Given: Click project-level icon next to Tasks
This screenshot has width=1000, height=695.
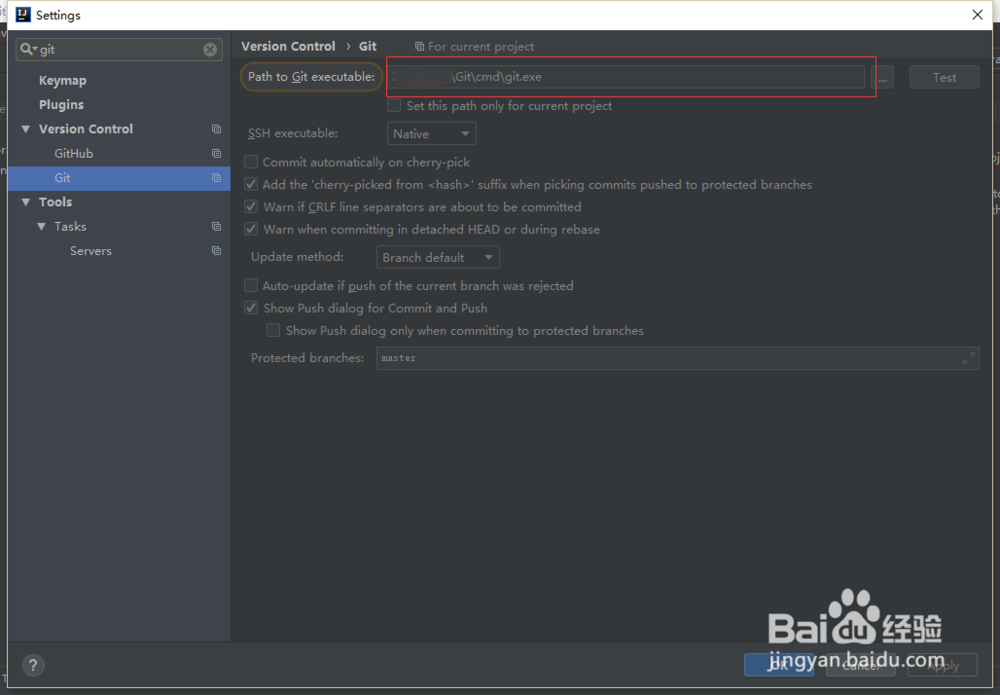Looking at the screenshot, I should [216, 226].
